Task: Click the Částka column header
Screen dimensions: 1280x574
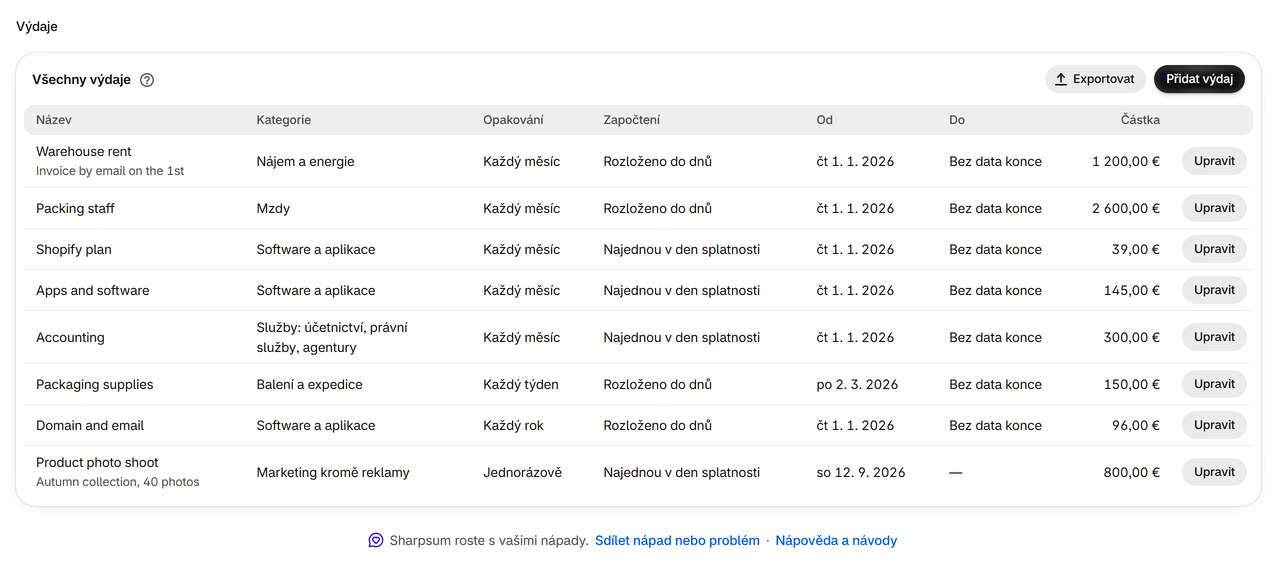Action: (1140, 120)
